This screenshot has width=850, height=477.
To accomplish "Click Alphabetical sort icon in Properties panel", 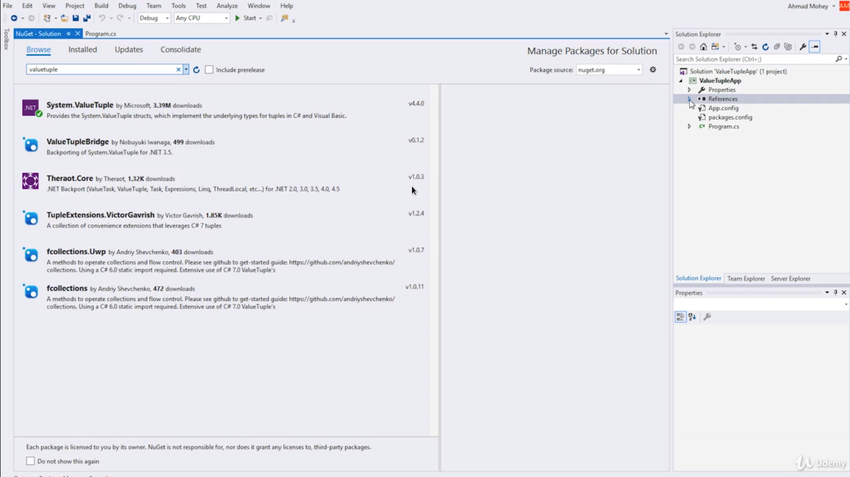I will pos(692,317).
